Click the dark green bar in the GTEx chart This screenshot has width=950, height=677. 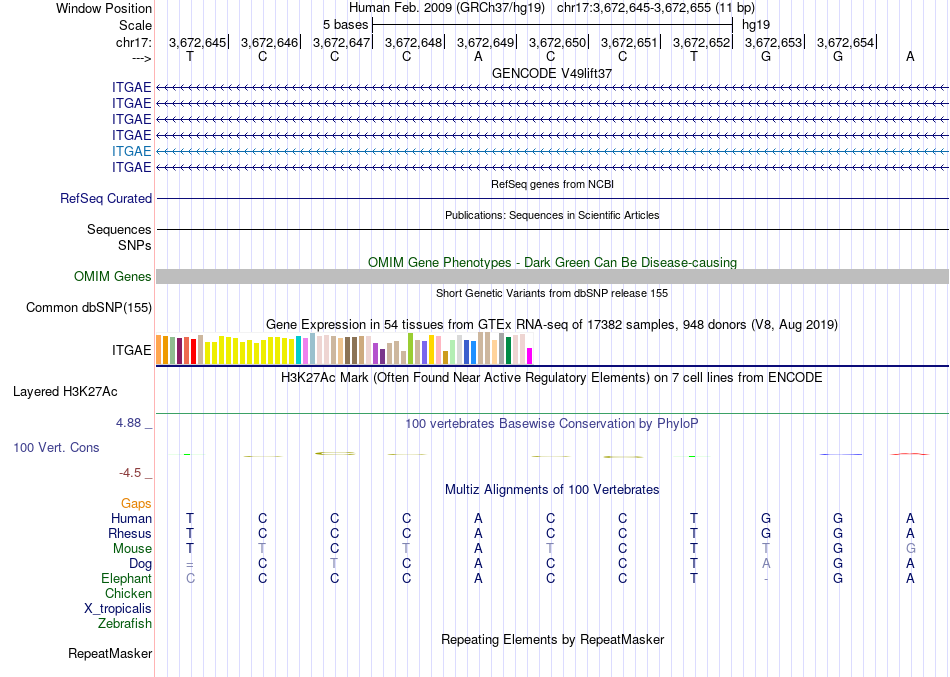508,350
